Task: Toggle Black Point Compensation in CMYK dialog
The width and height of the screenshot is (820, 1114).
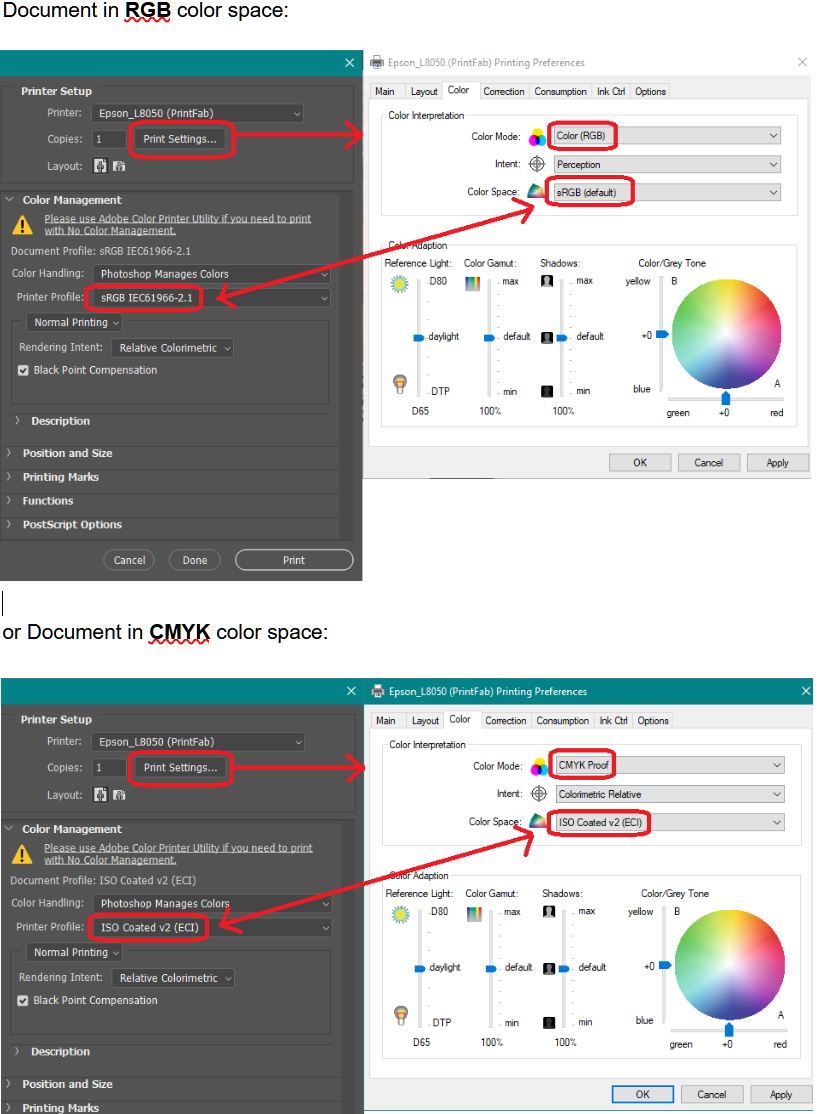Action: click(23, 1000)
